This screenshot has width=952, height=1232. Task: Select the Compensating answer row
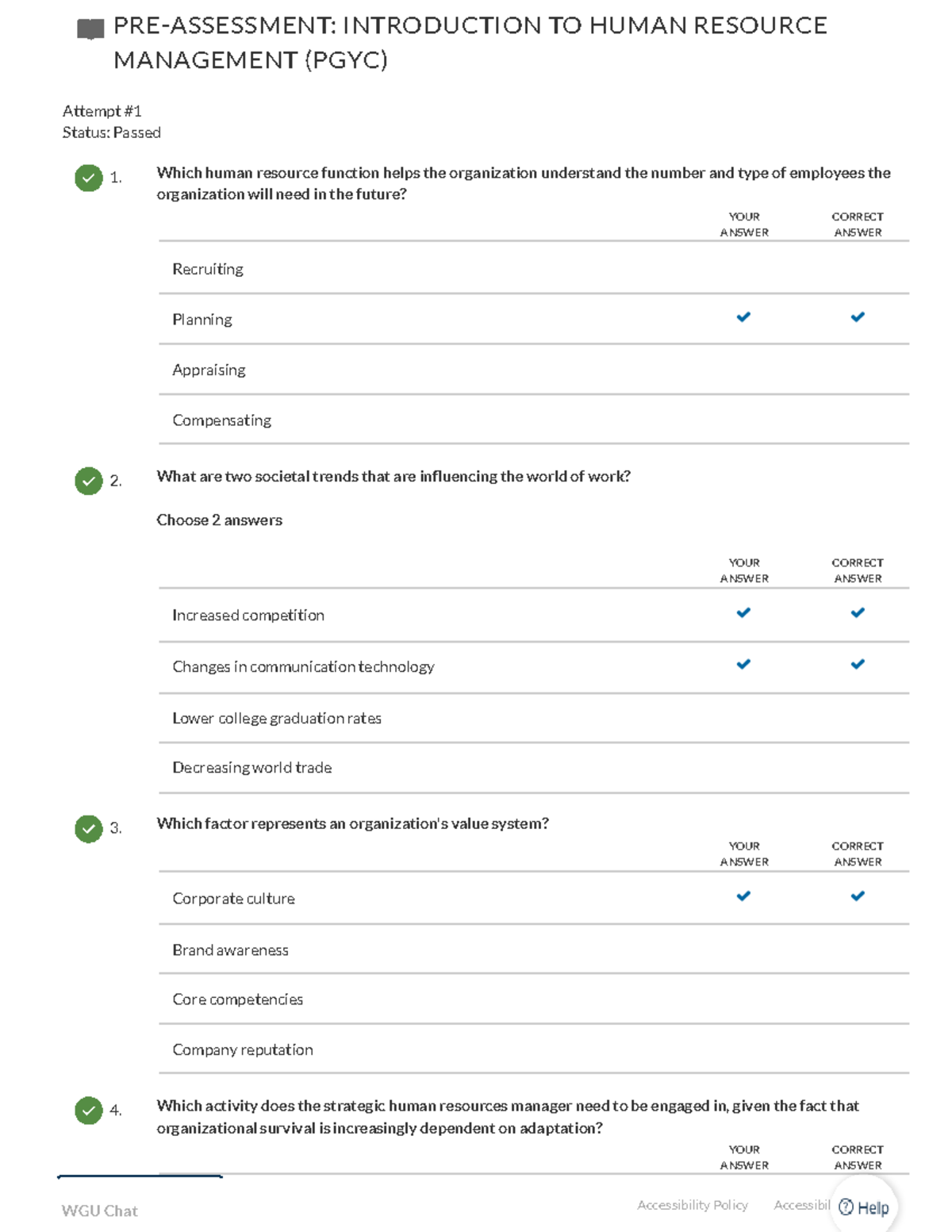(222, 420)
